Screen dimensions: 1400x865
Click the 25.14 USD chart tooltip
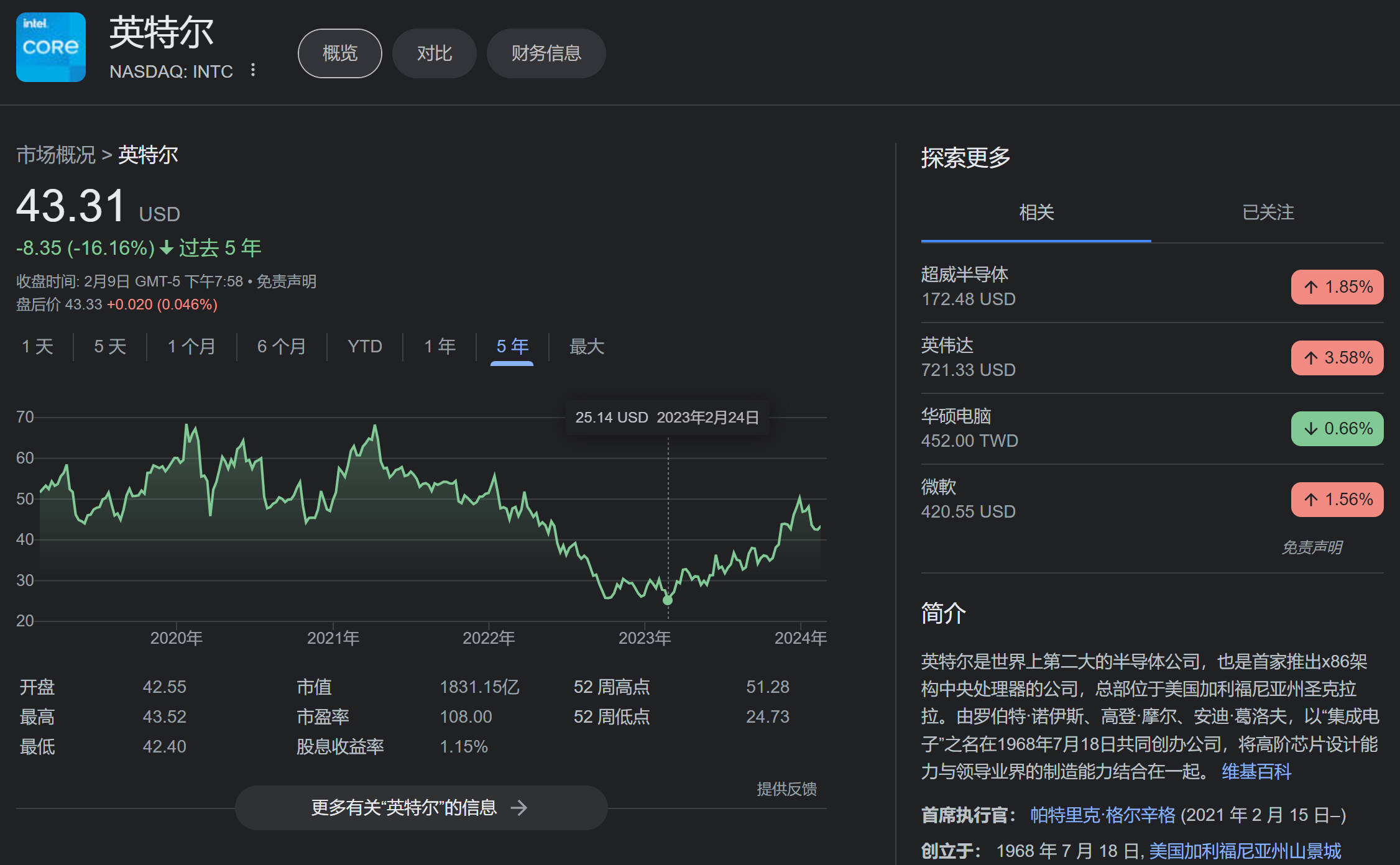click(x=667, y=418)
